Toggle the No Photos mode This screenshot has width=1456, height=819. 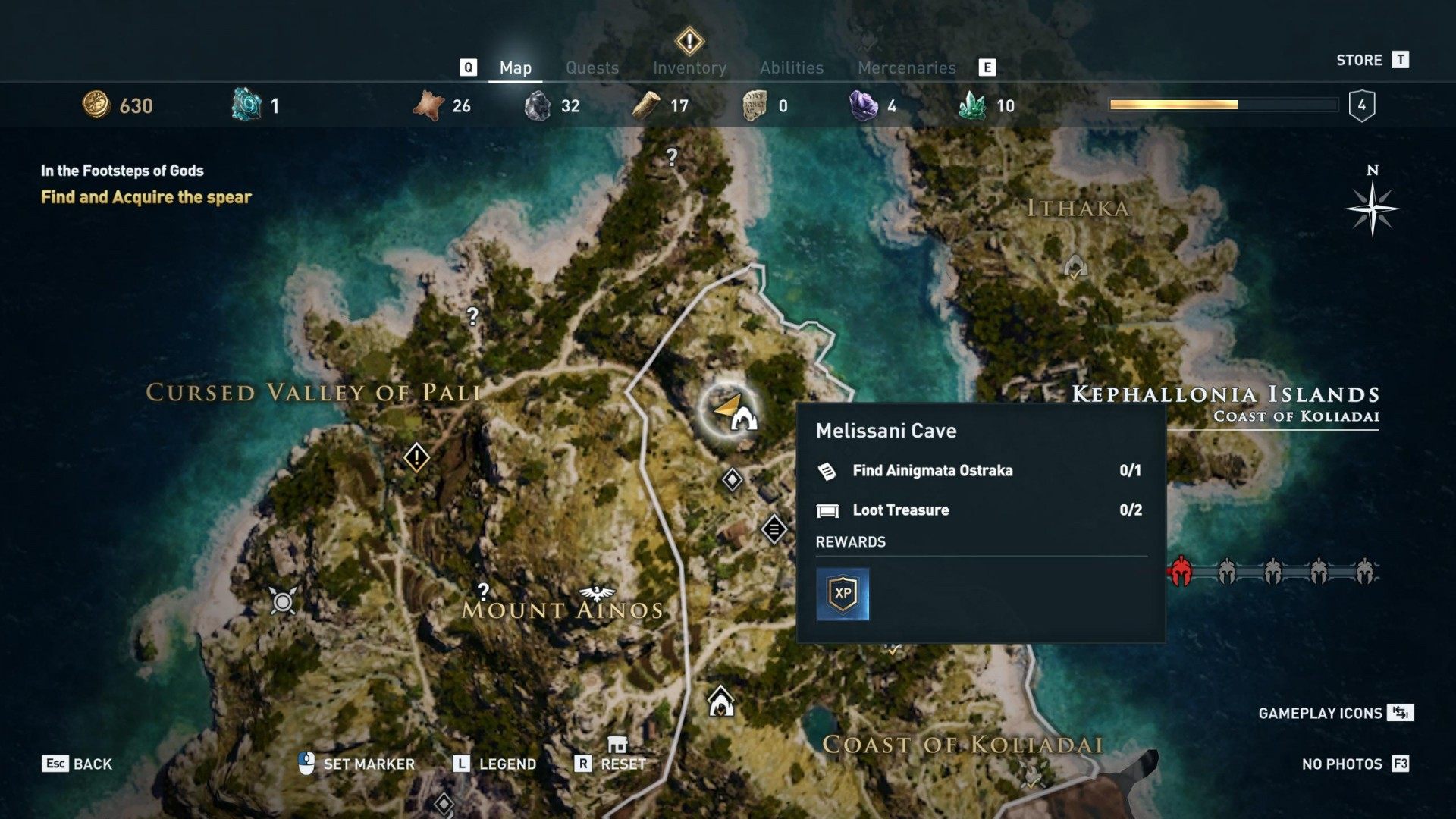(x=1355, y=764)
